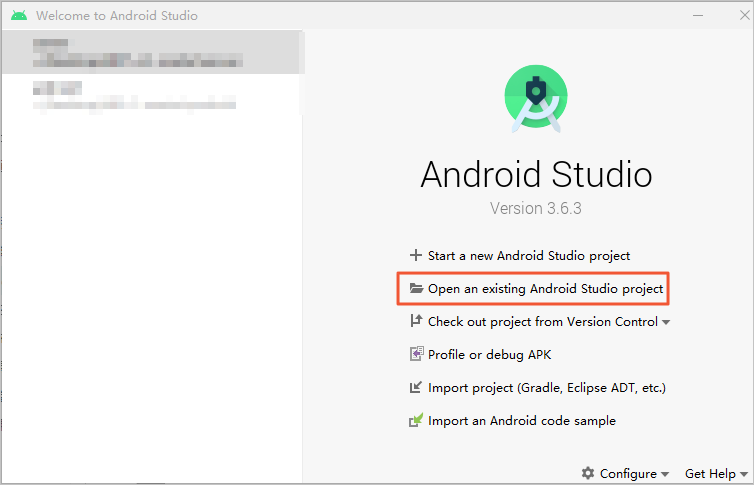Click the Import project arrow icon

point(415,386)
